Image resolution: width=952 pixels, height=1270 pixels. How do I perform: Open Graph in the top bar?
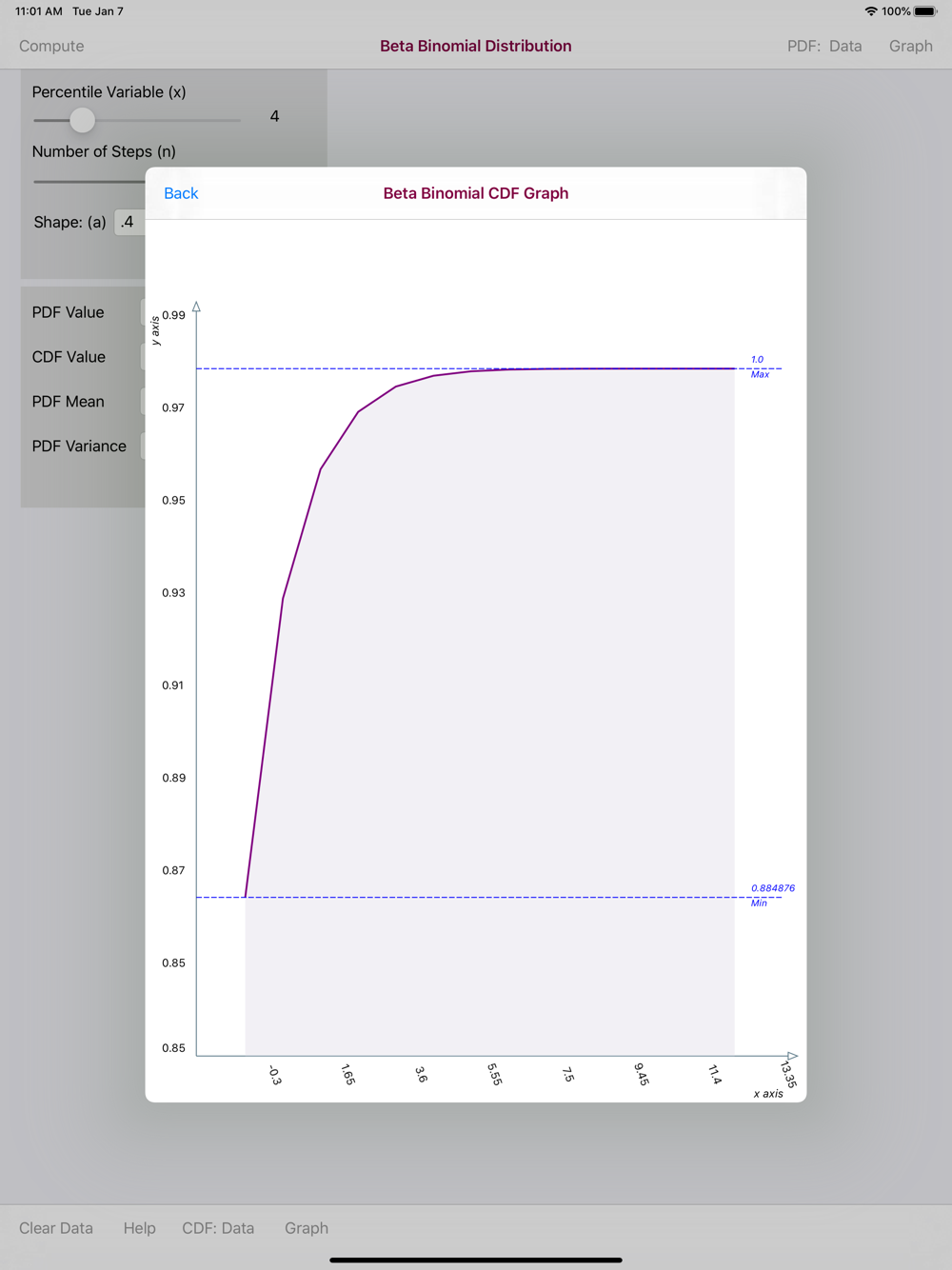point(911,46)
